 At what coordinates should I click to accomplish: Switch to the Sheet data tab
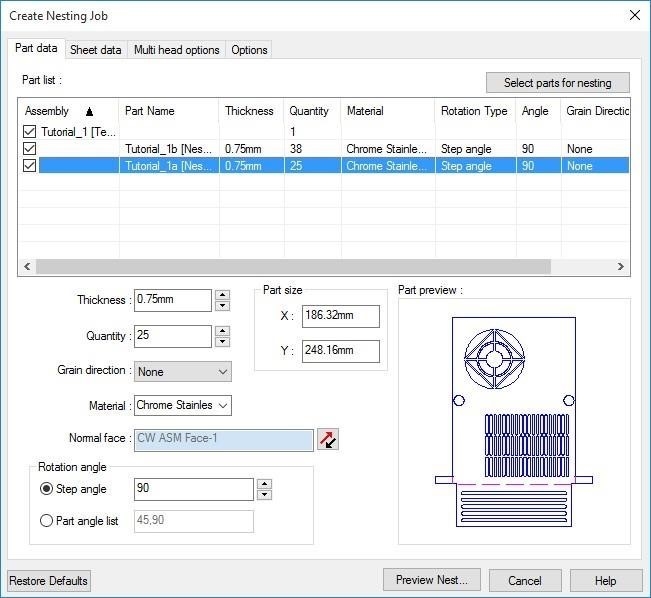[x=95, y=50]
